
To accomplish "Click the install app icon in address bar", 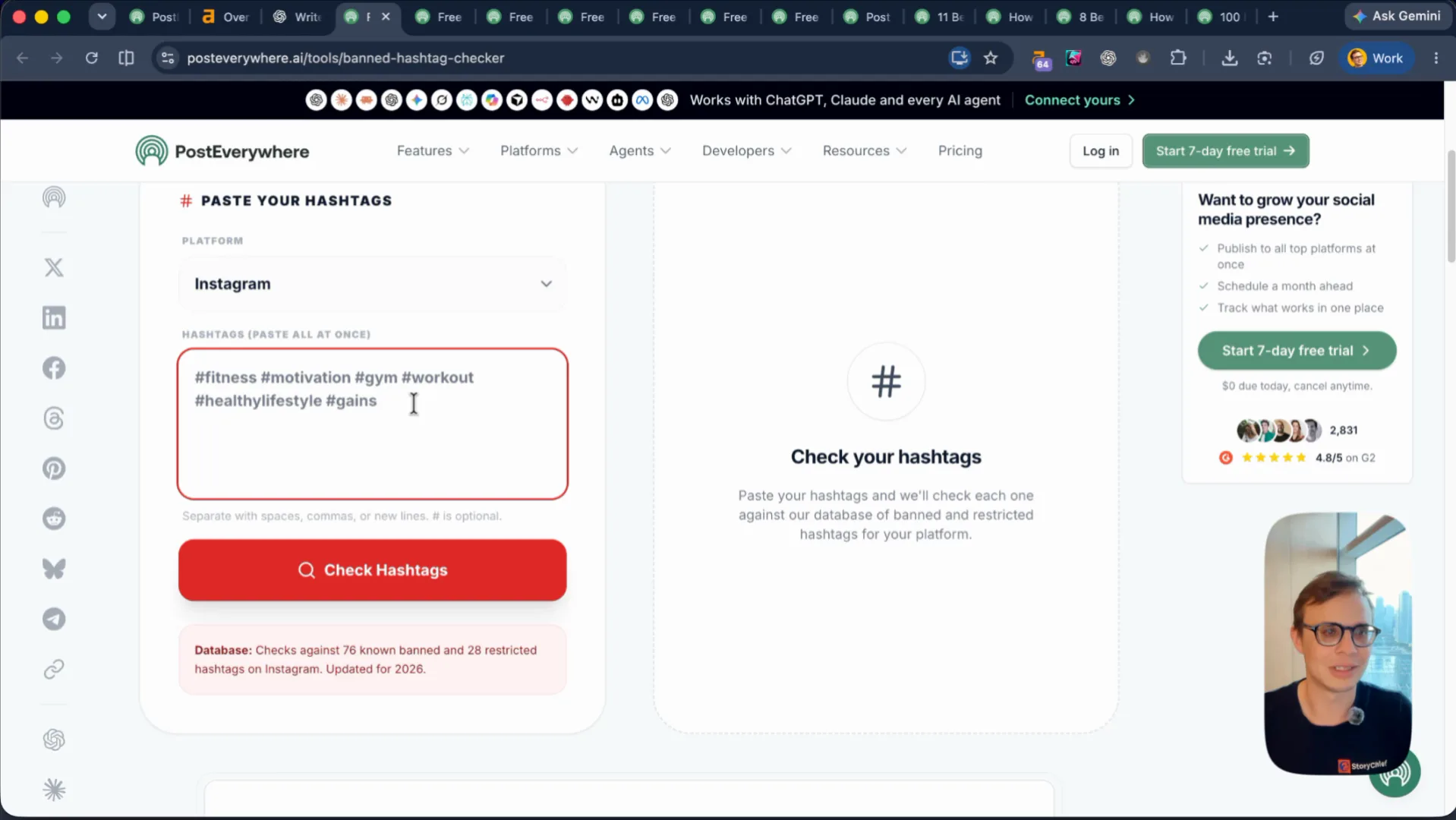I will tap(960, 58).
